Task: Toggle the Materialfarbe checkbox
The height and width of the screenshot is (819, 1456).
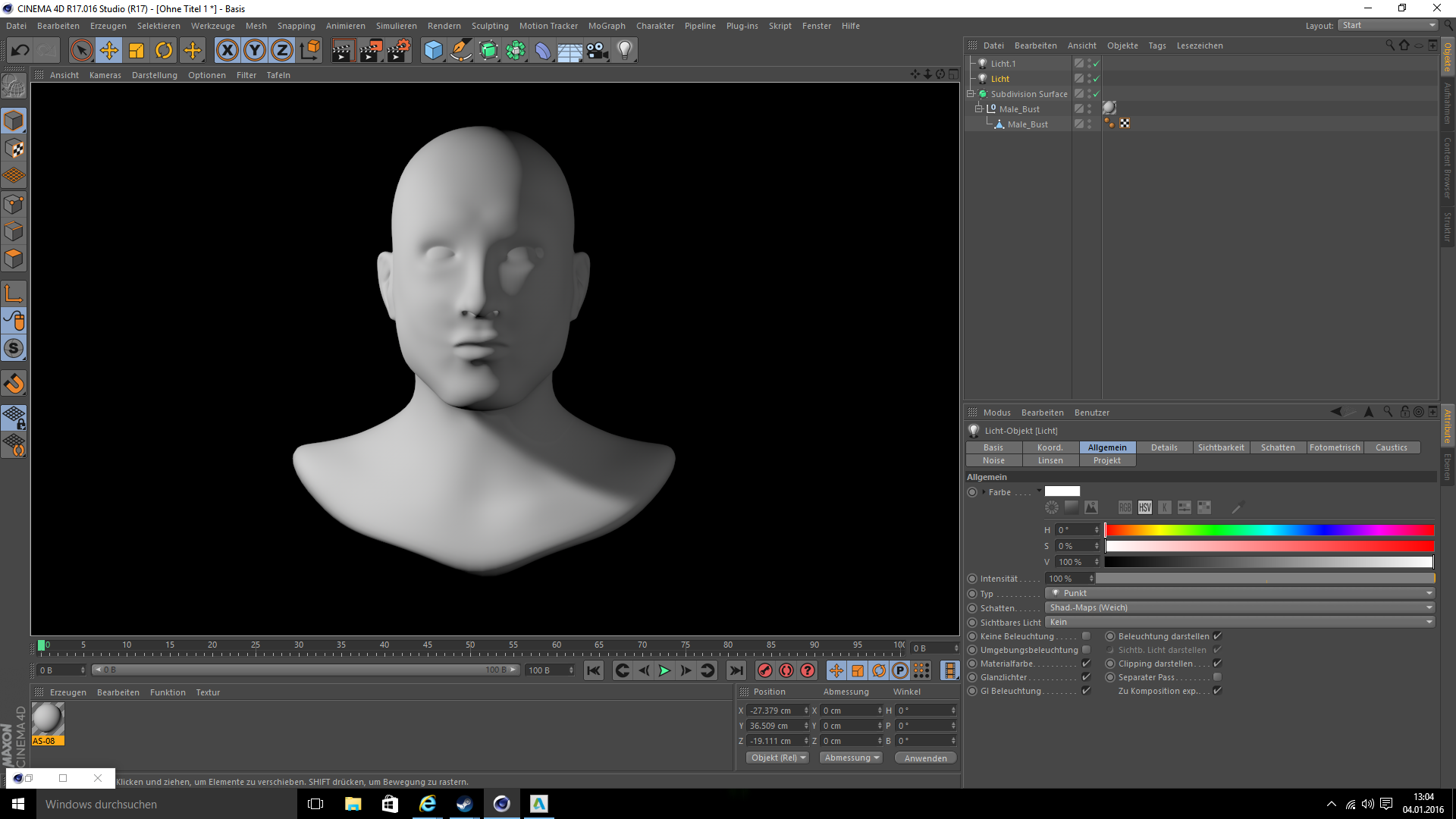Action: (x=1086, y=664)
